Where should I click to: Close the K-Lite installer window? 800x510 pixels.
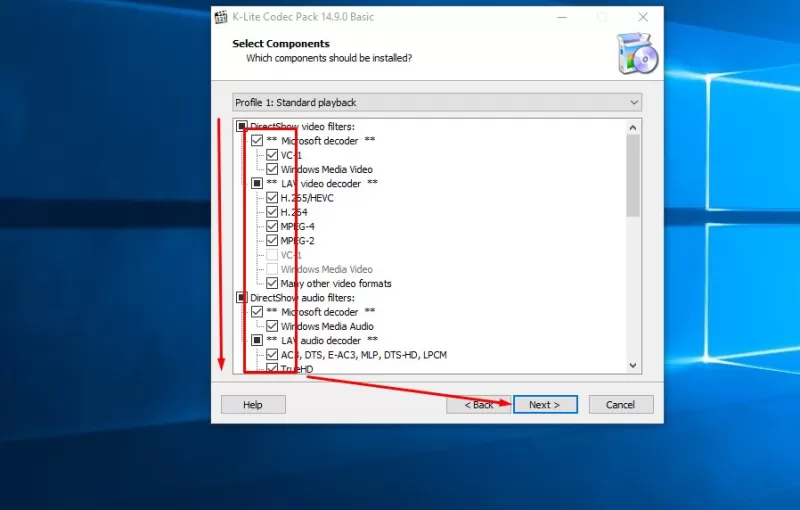pyautogui.click(x=643, y=17)
